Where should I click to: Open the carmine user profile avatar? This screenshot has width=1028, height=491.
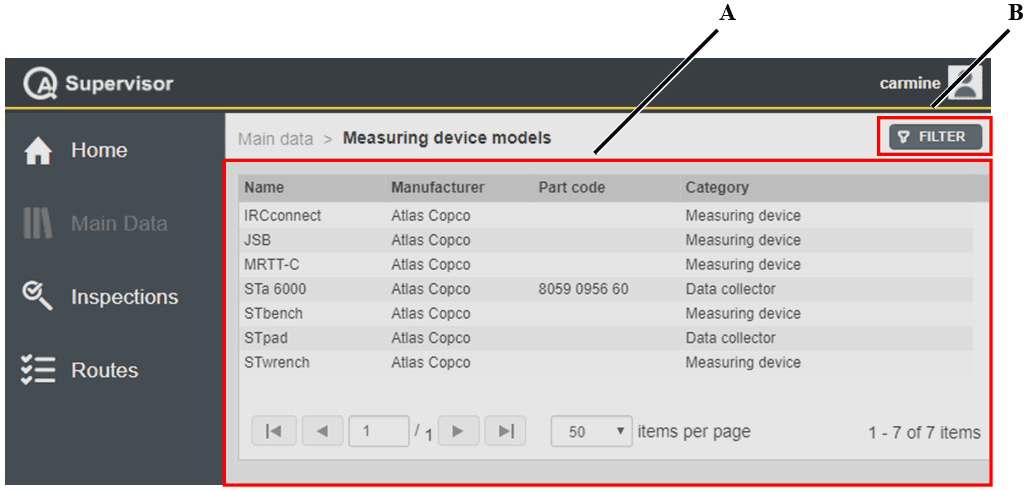coord(966,81)
